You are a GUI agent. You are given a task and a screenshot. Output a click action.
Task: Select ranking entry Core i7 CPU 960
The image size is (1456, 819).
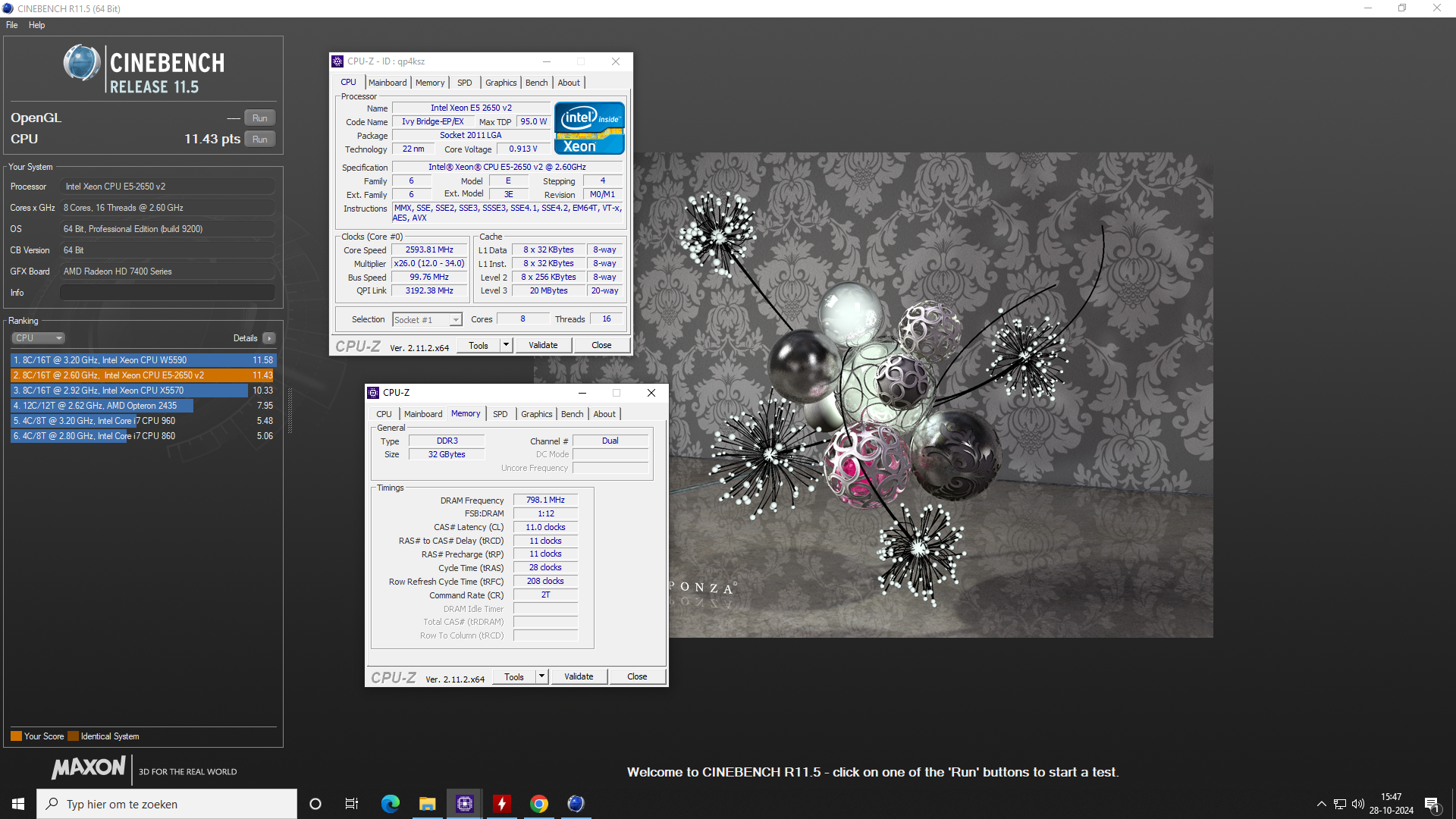(143, 421)
